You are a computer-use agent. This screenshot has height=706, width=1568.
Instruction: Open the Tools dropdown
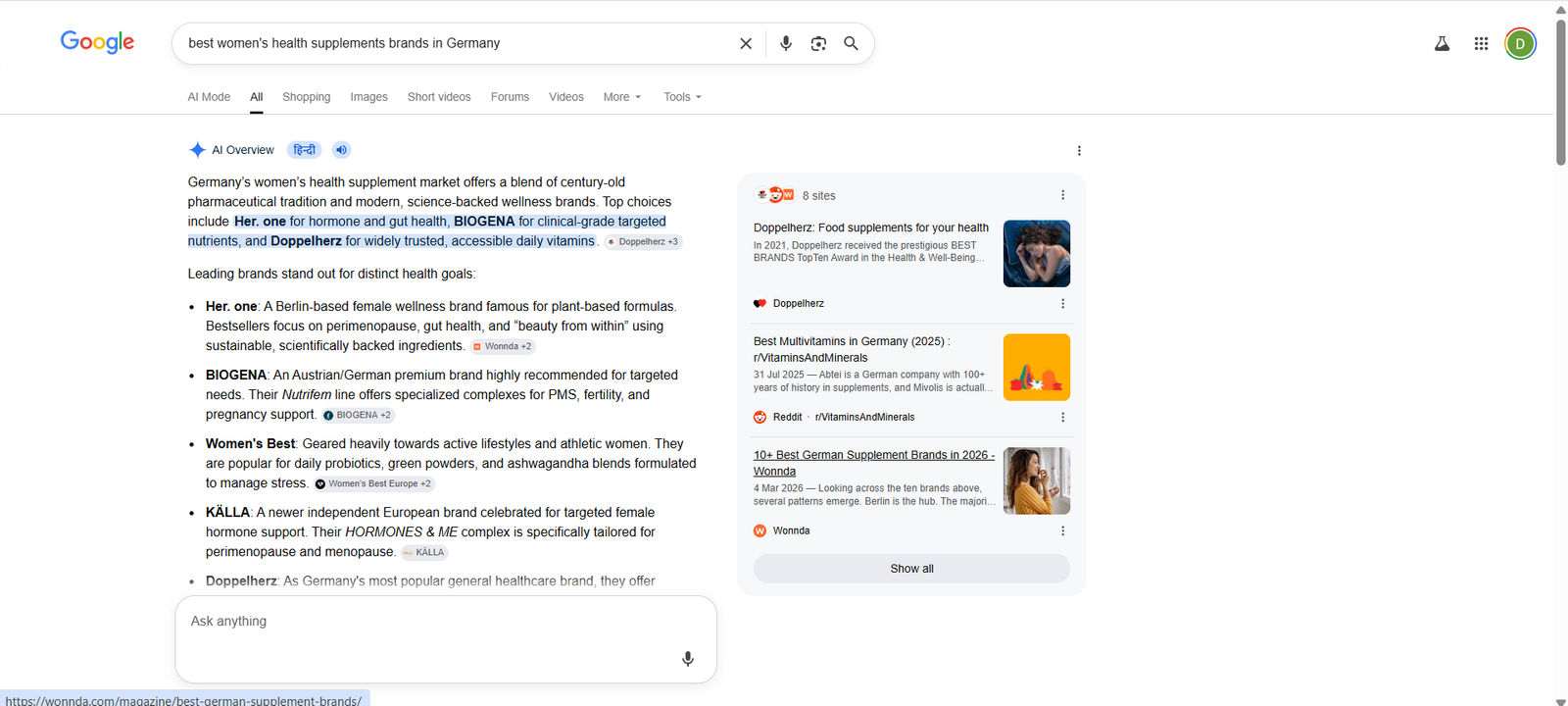point(682,97)
